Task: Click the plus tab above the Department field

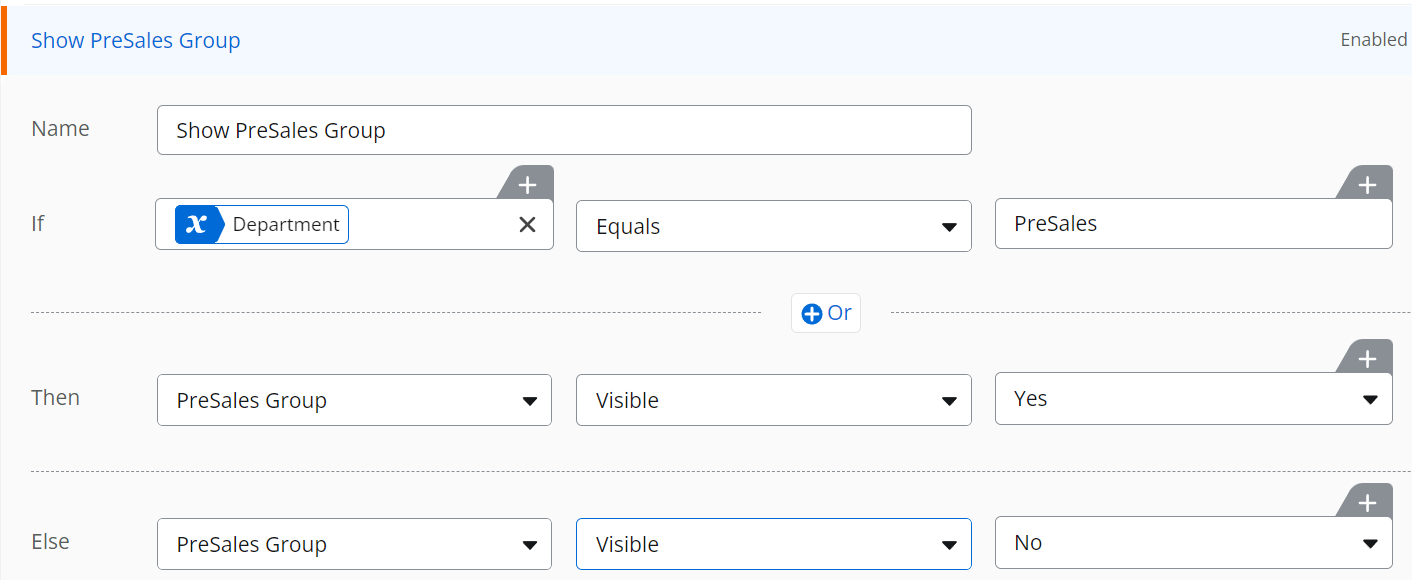Action: [x=527, y=184]
